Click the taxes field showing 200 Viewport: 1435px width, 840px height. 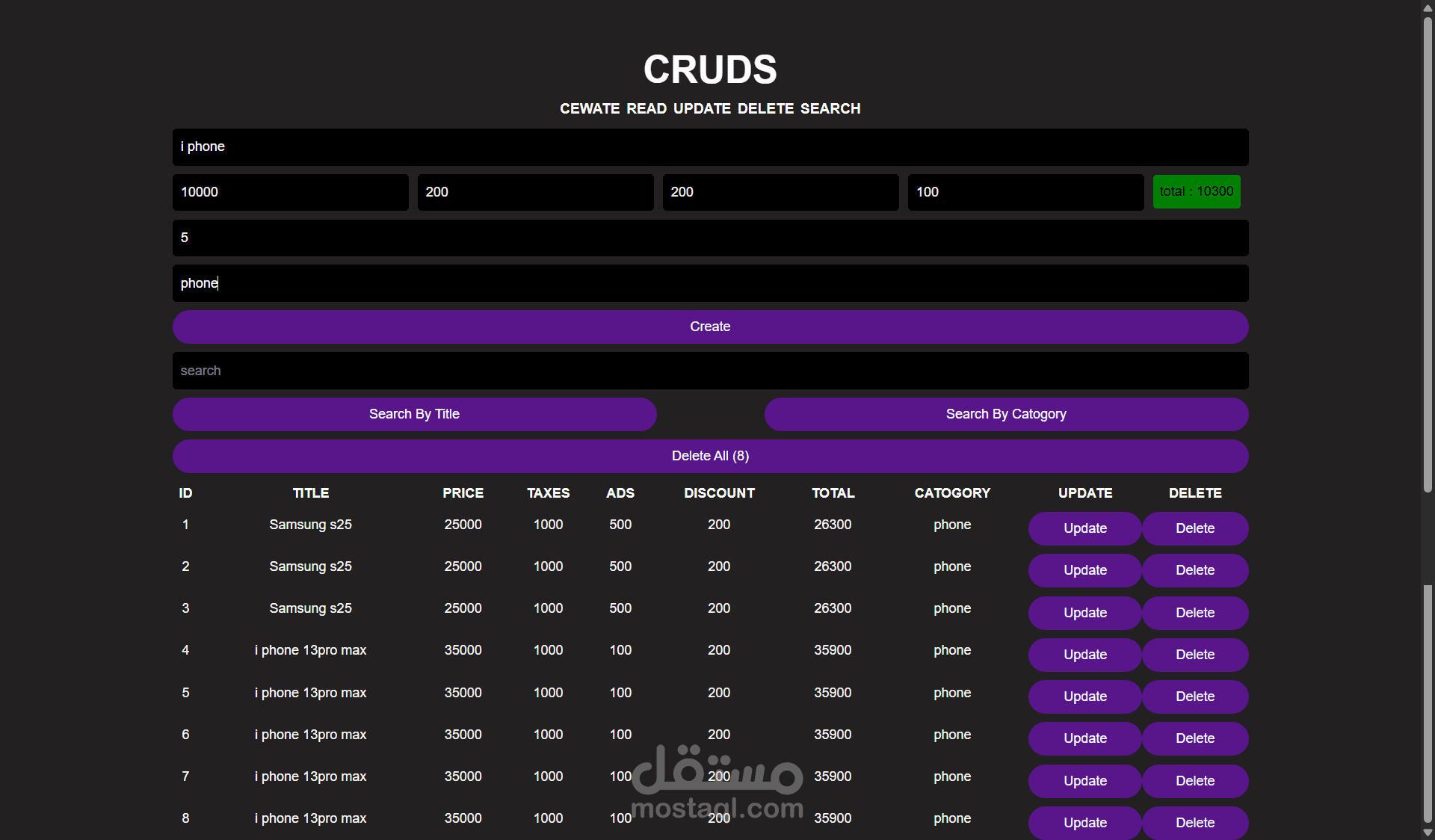[535, 192]
